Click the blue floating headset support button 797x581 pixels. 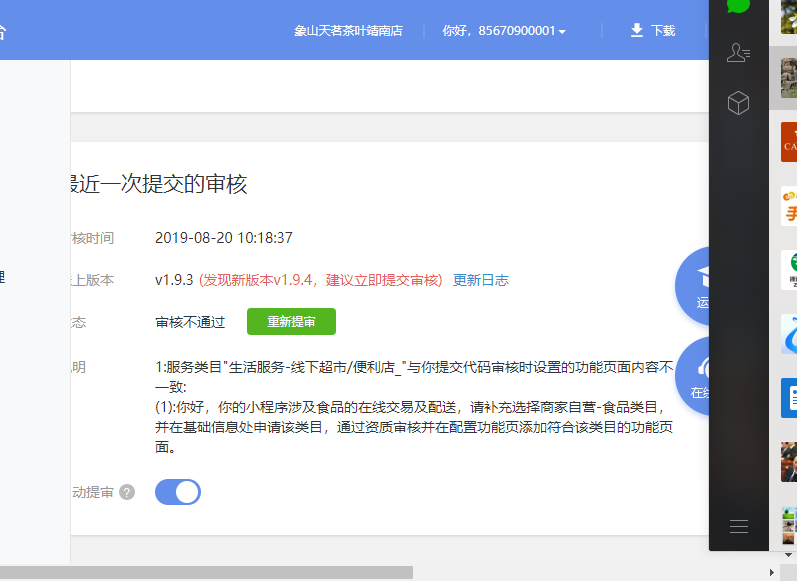(694, 376)
